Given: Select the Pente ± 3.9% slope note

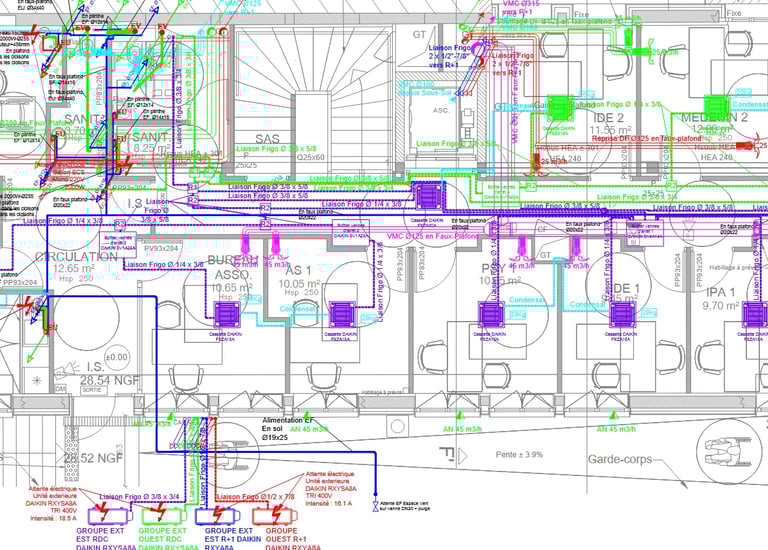Looking at the screenshot, I should pos(519,454).
